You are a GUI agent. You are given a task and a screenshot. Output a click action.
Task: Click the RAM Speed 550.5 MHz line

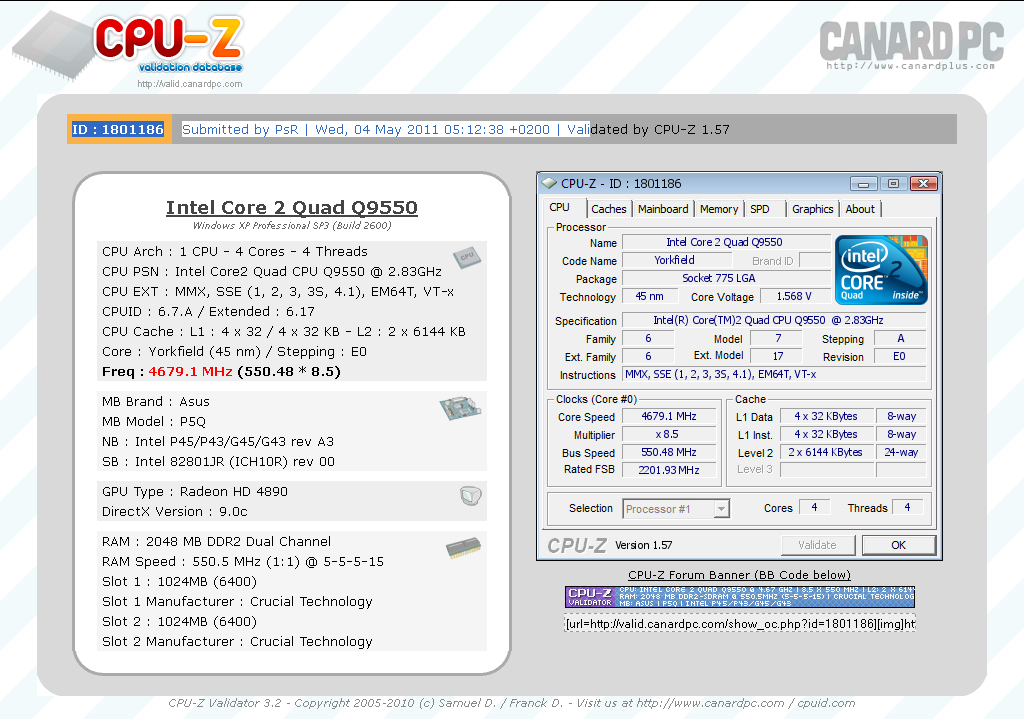click(x=243, y=562)
